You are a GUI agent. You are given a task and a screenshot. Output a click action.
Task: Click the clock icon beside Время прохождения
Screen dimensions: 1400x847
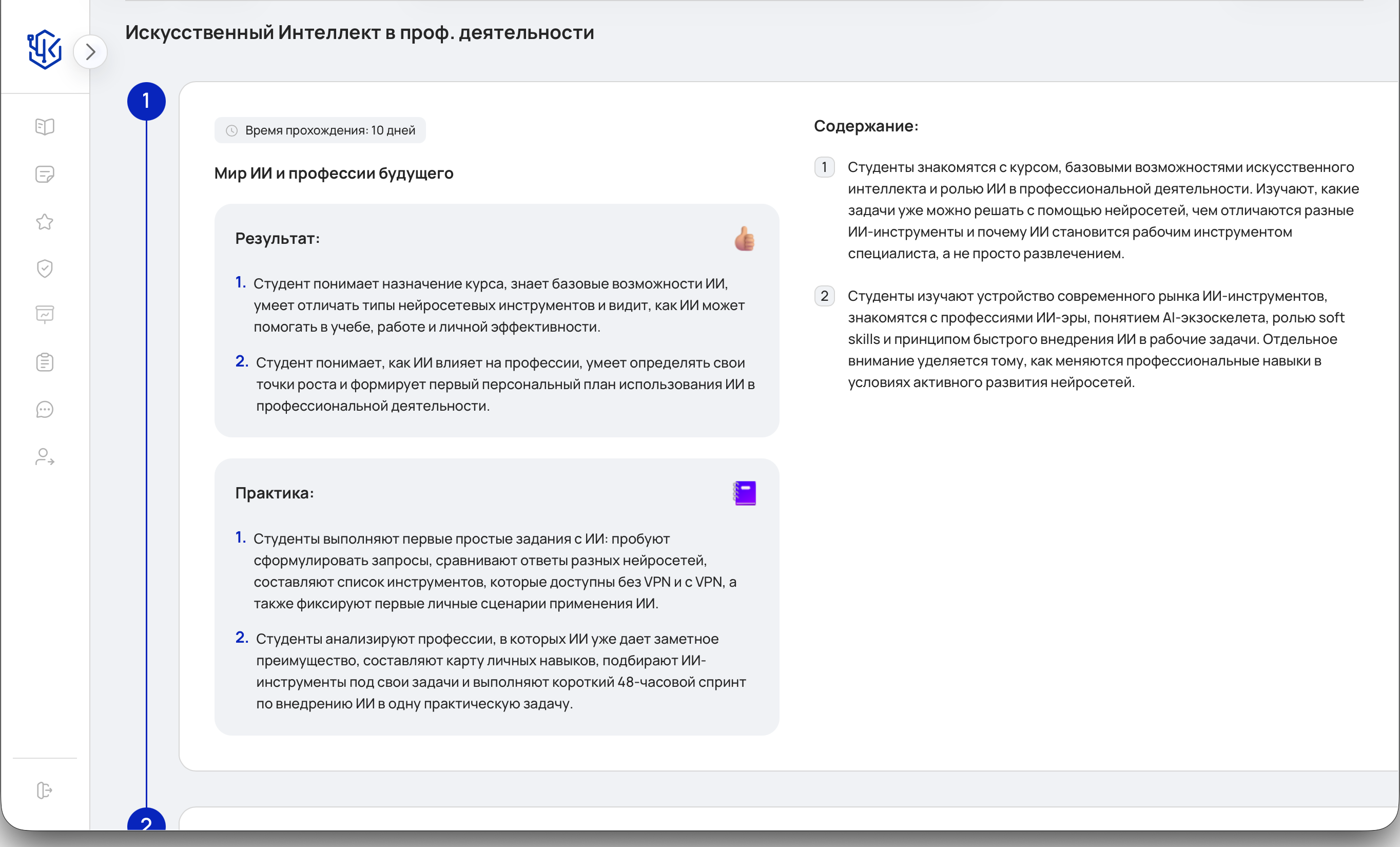point(231,131)
